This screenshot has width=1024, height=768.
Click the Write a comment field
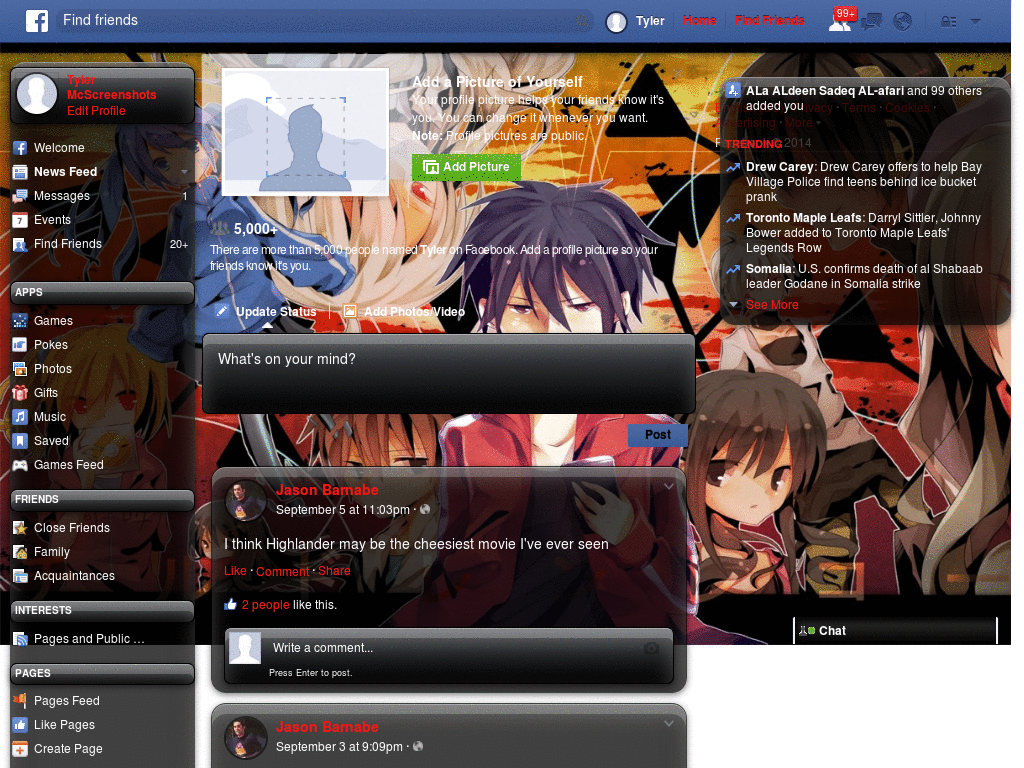(449, 648)
